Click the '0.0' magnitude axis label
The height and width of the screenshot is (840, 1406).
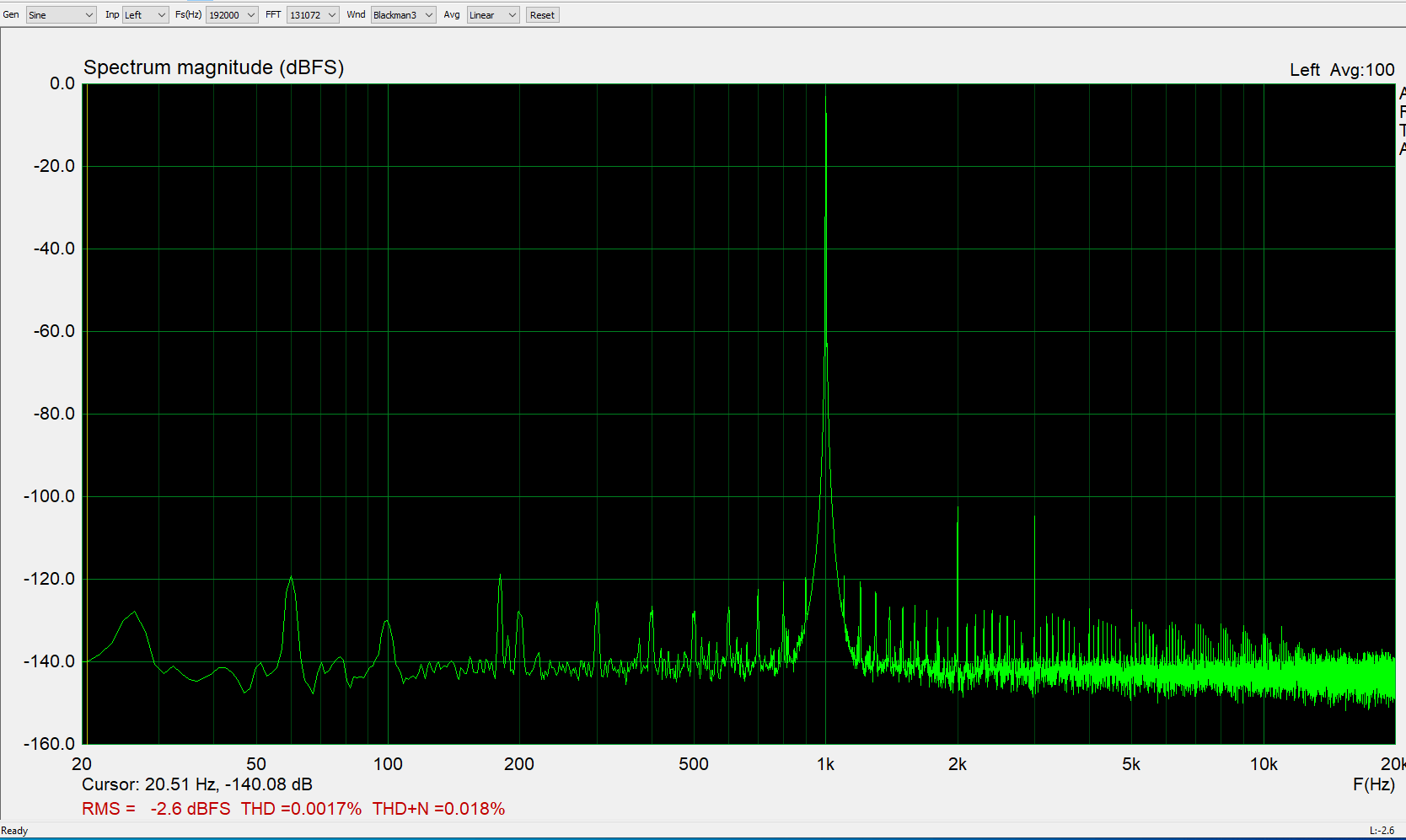(62, 83)
